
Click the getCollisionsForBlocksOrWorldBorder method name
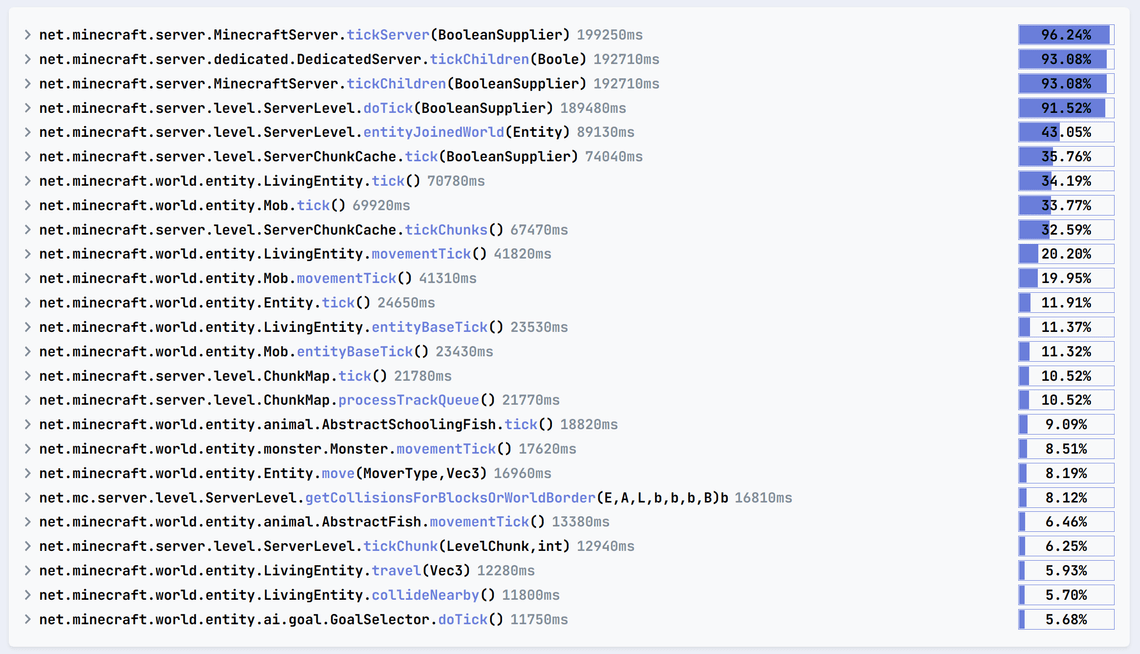(450, 497)
